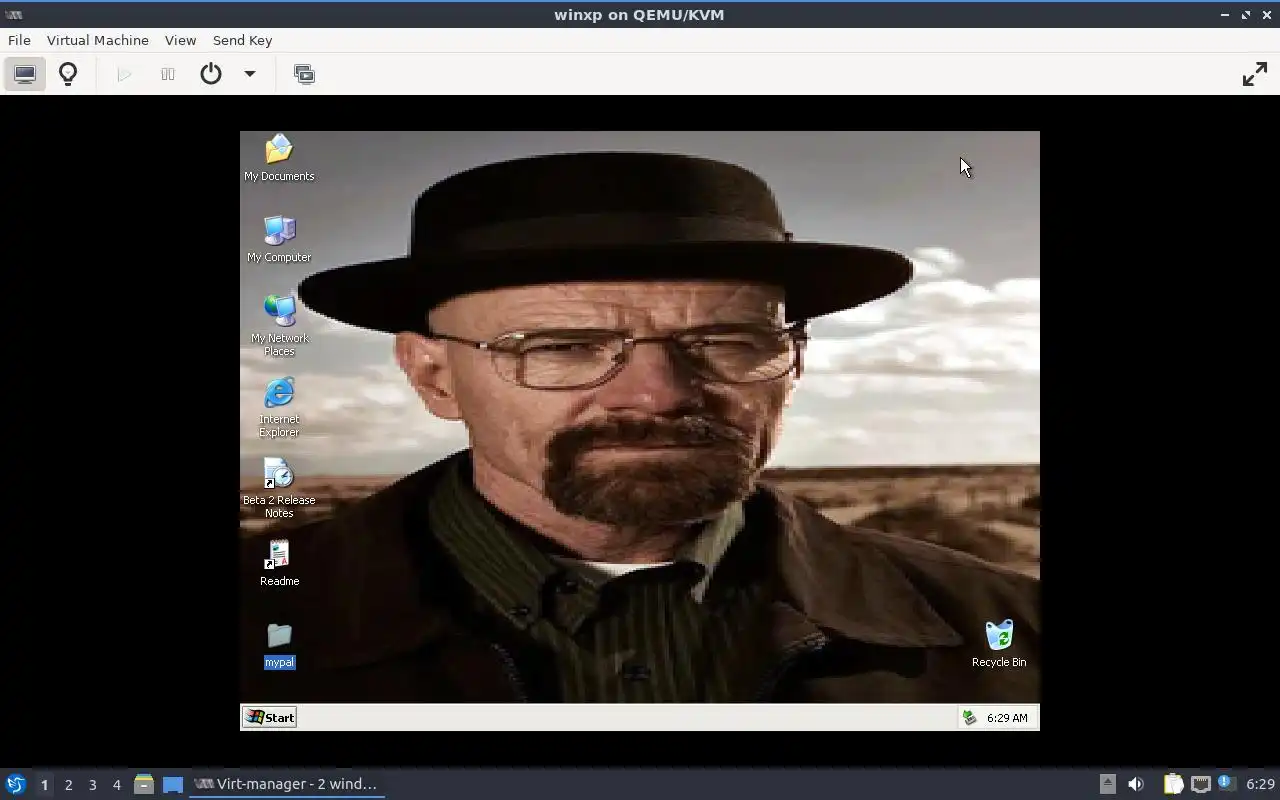The image size is (1280, 800).
Task: Switch to workspace 4
Action: click(116, 785)
